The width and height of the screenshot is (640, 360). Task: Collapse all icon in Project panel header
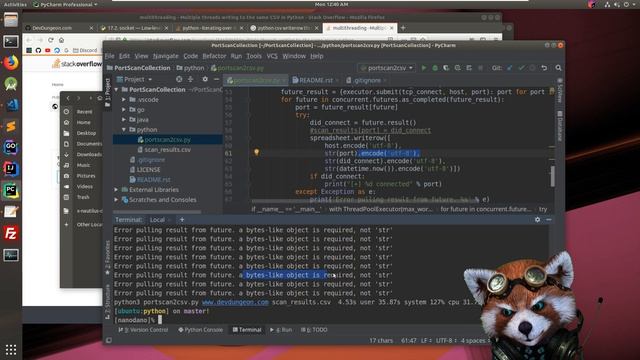pyautogui.click(x=191, y=79)
